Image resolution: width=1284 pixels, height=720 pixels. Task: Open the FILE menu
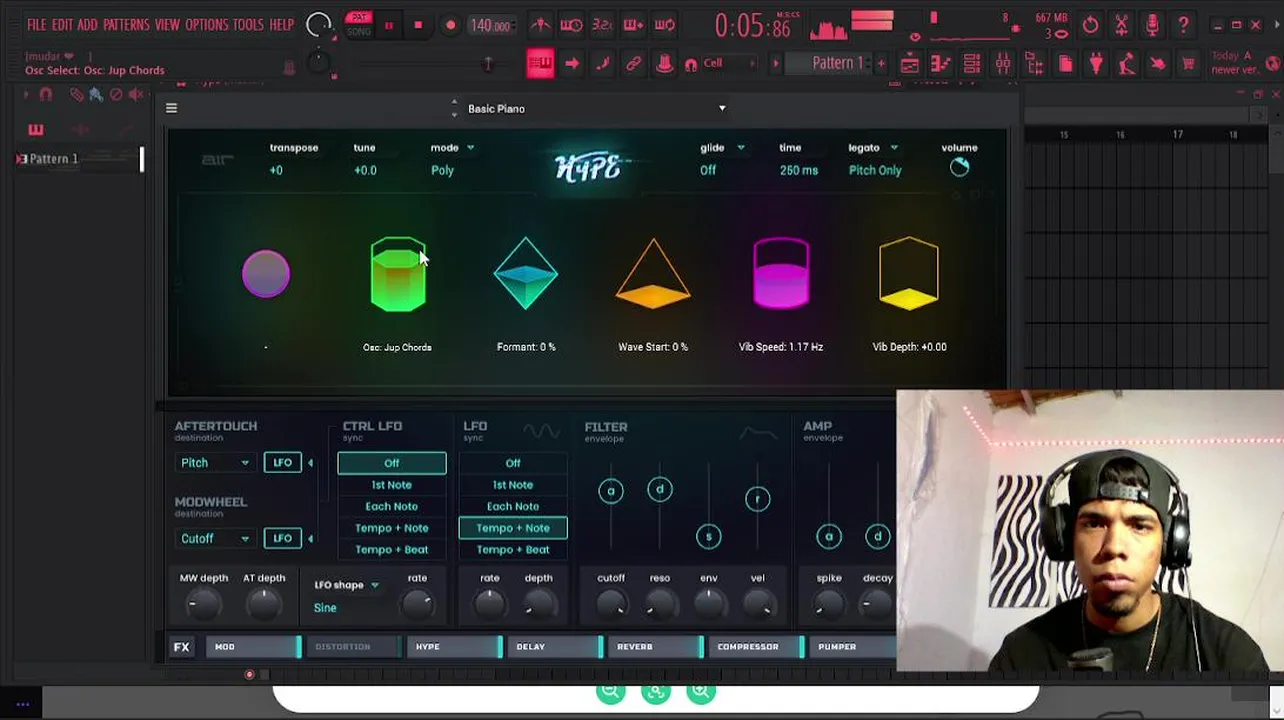[x=36, y=25]
